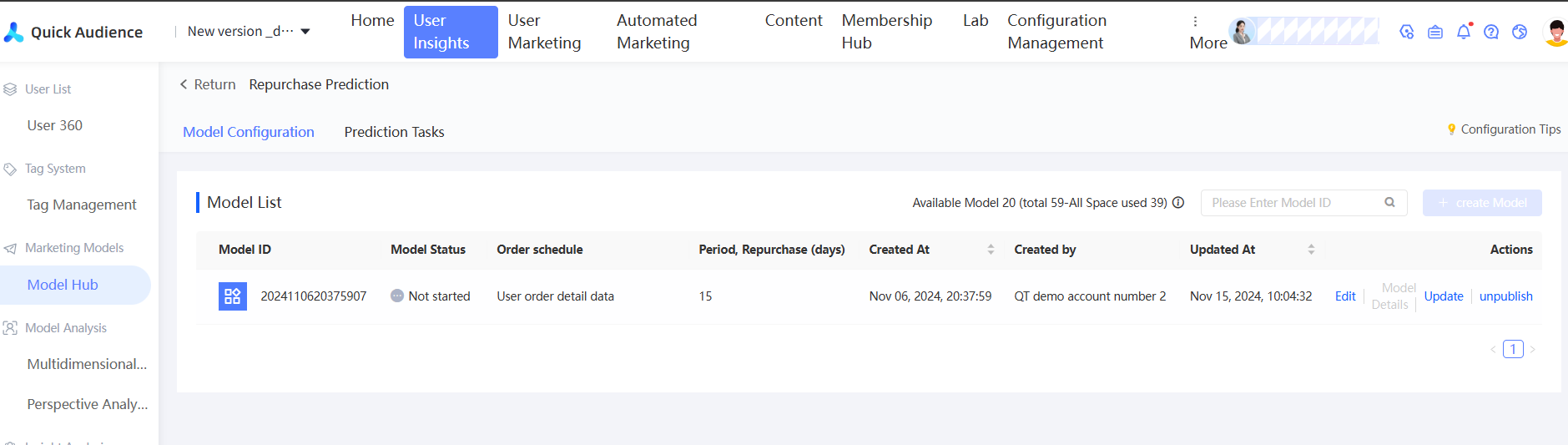Click unpublish for model 2024110620375907

click(x=1505, y=296)
